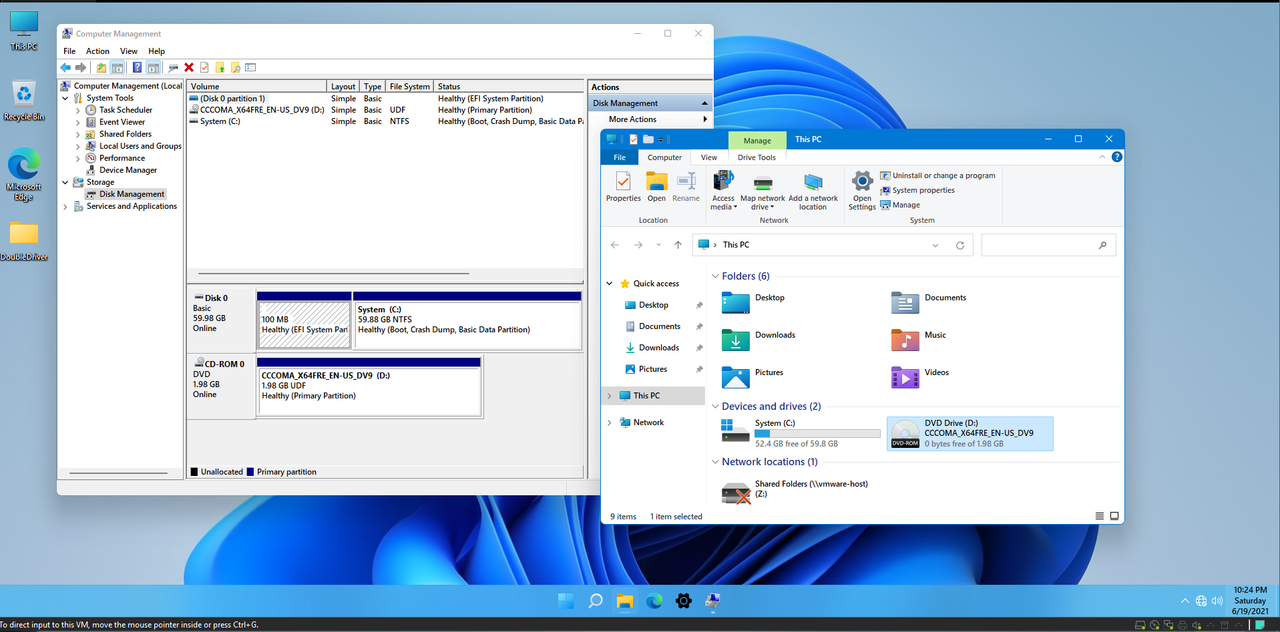Click the blue Back arrow in Computer Management toolbar
1280x632 pixels.
click(x=66, y=67)
